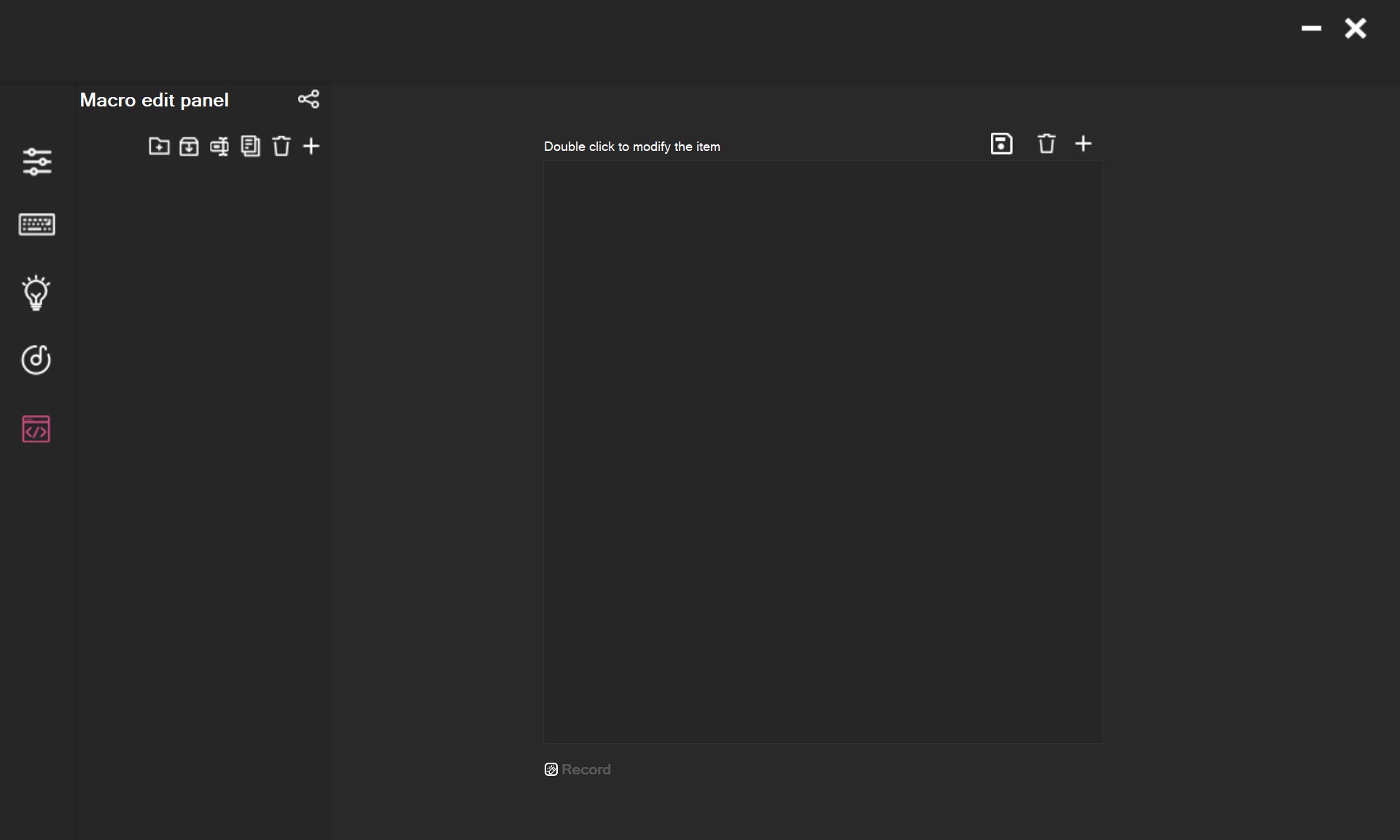The width and height of the screenshot is (1400, 840).
Task: Select the macro code sidebar tab
Action: [36, 429]
